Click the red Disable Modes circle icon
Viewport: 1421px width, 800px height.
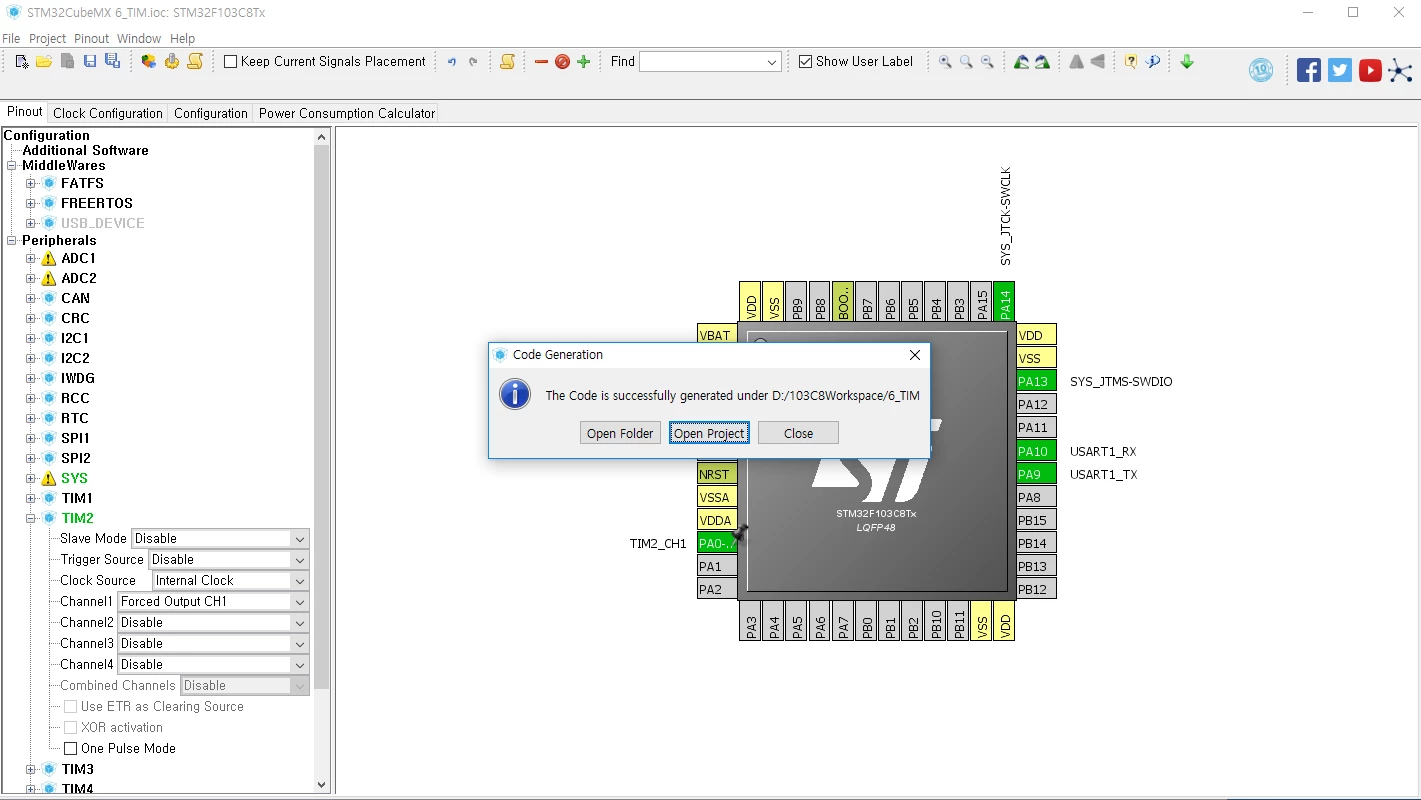562,62
